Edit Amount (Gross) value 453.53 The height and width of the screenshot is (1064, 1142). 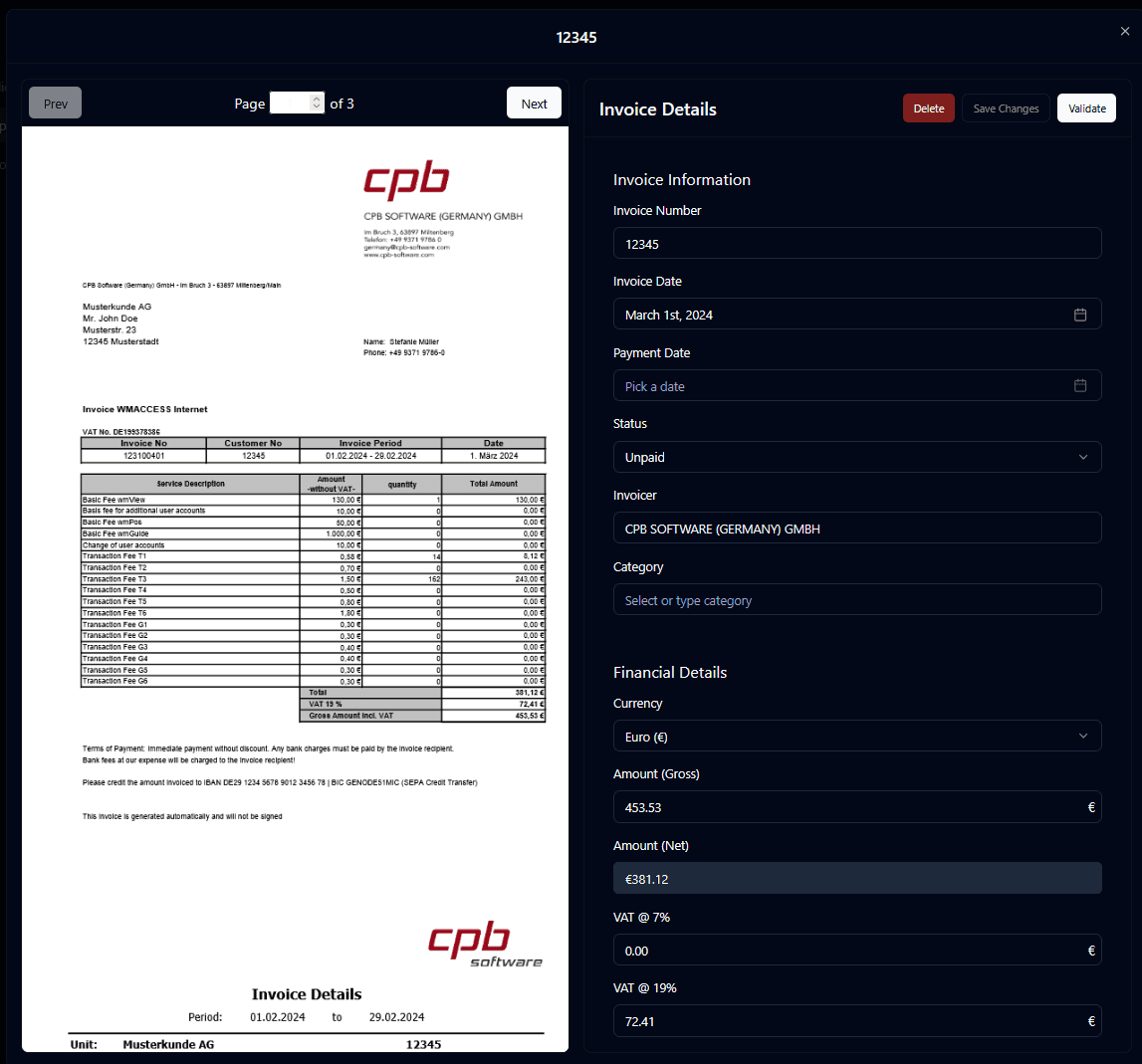(x=857, y=807)
